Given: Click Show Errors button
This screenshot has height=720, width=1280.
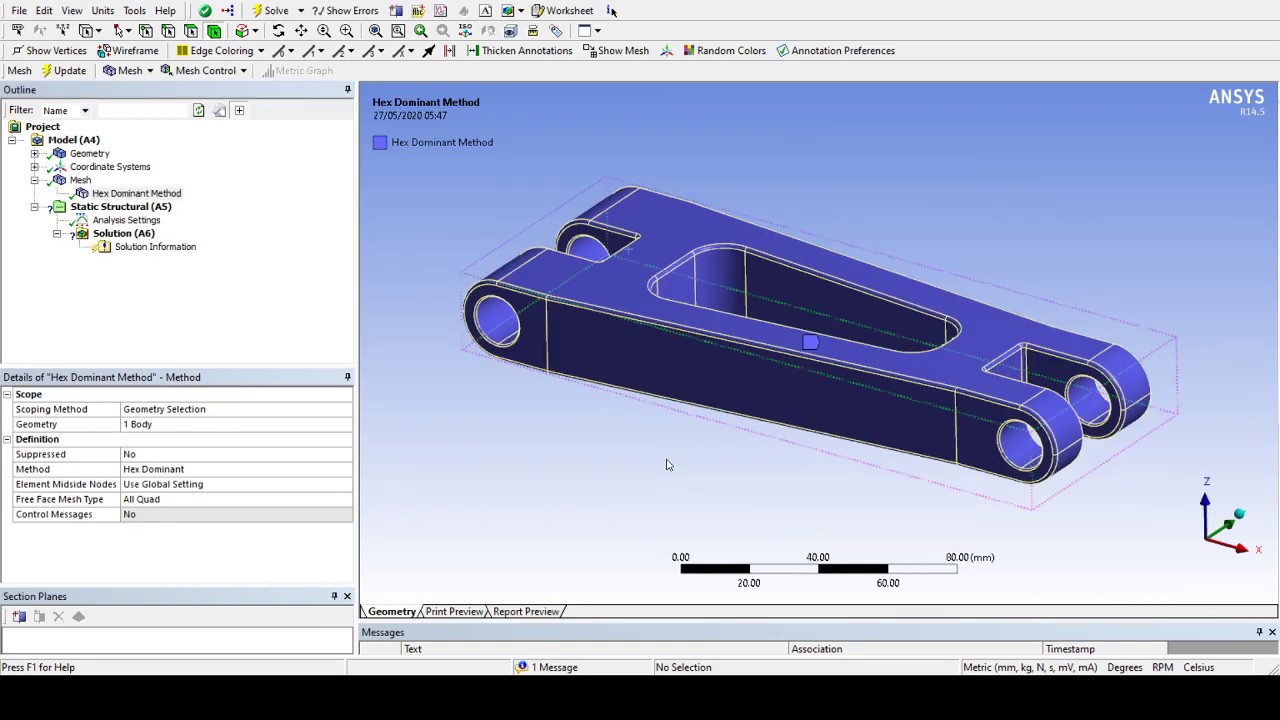Looking at the screenshot, I should click(345, 11).
